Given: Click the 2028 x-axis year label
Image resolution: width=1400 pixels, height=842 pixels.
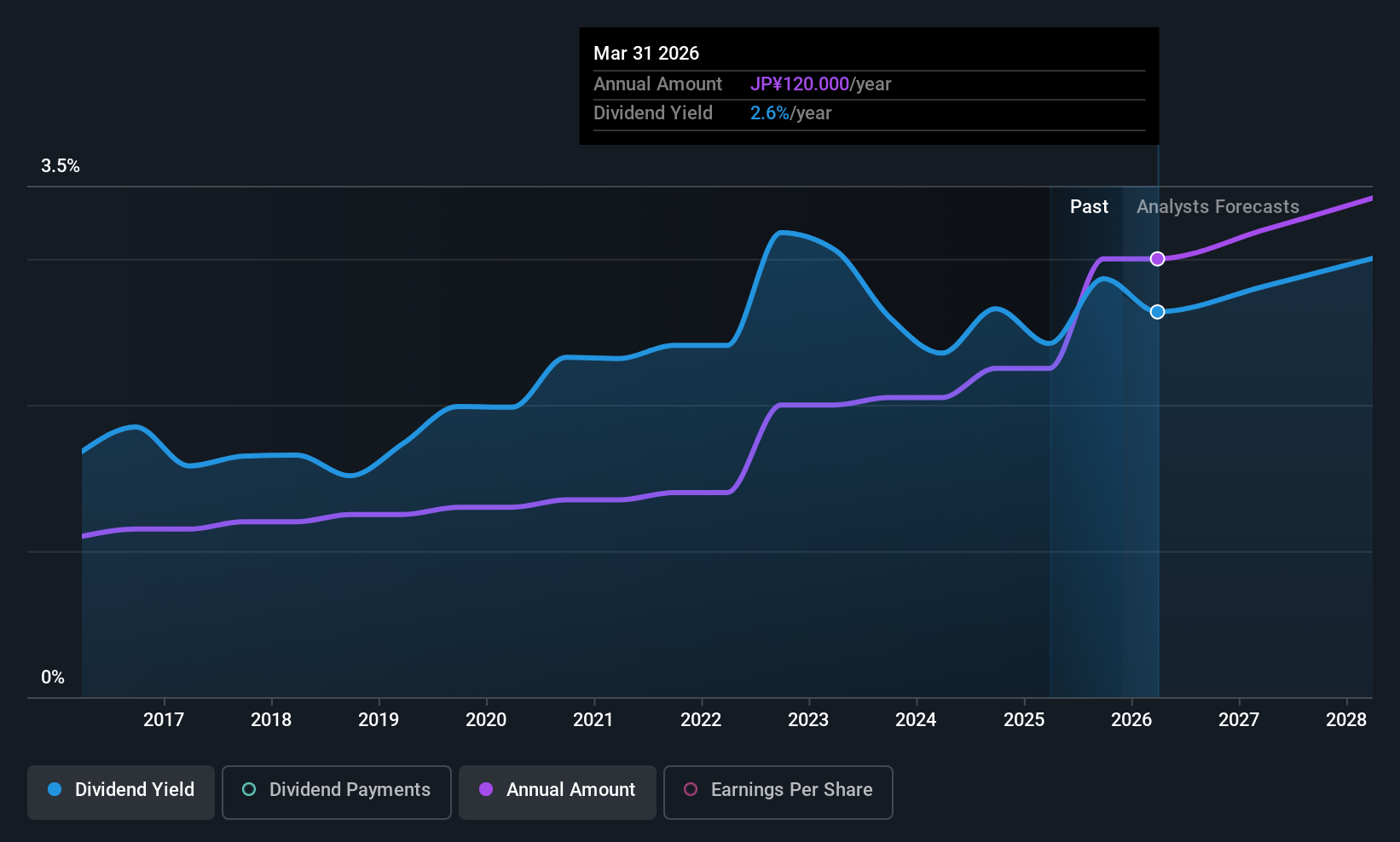Looking at the screenshot, I should 1346,720.
